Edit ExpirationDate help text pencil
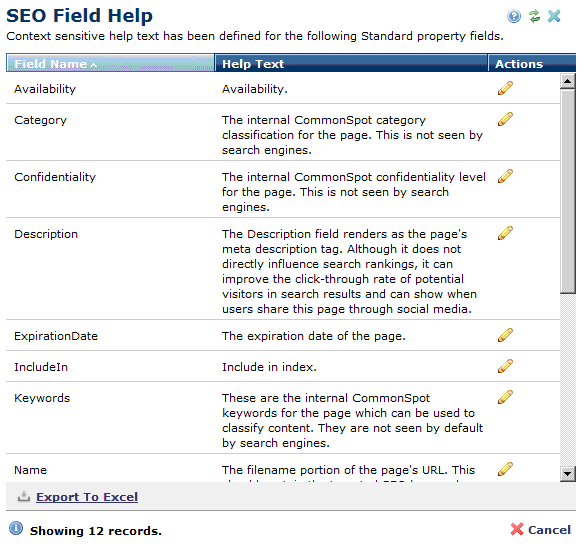 (505, 335)
